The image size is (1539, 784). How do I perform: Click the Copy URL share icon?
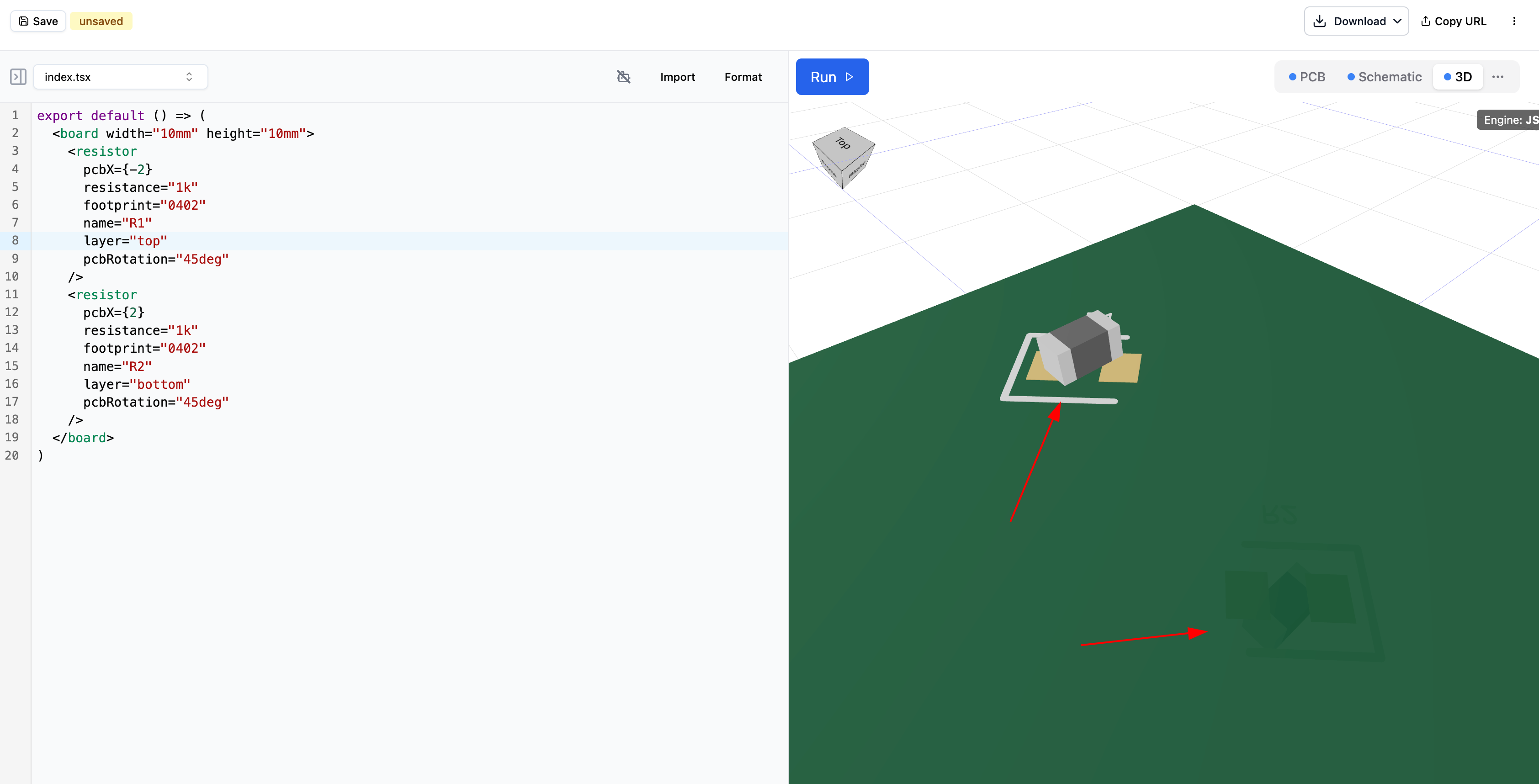1425,21
